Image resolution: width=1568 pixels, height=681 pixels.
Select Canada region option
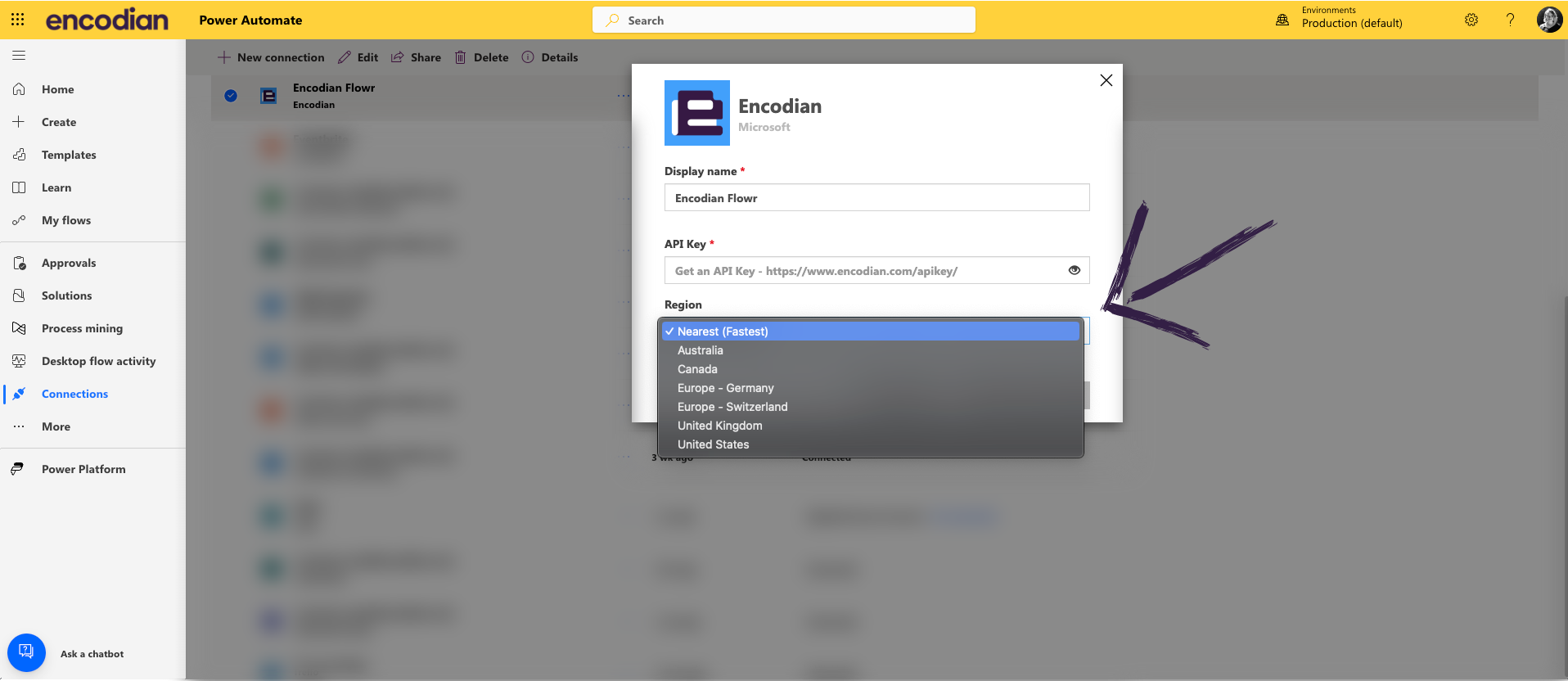(871, 369)
